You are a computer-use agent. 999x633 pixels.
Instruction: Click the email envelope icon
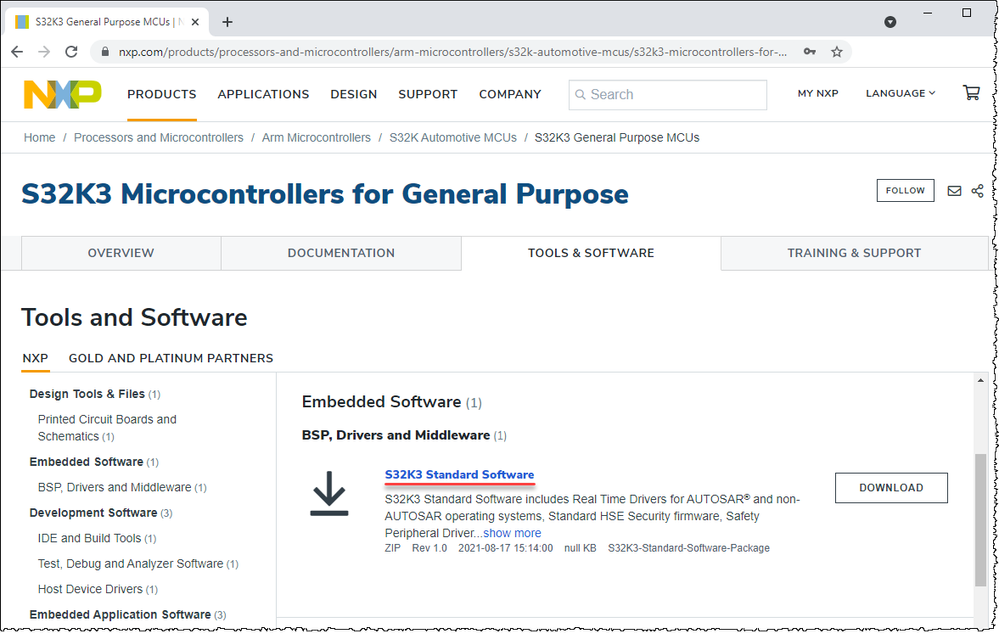(x=954, y=191)
